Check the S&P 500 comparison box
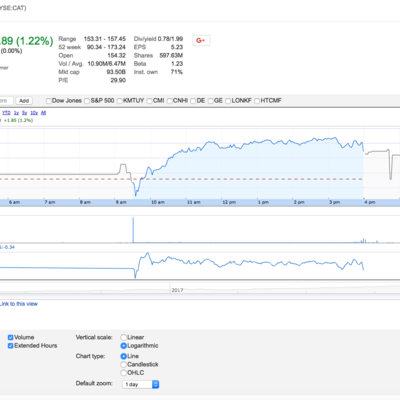Image resolution: width=400 pixels, height=400 pixels. tap(87, 101)
